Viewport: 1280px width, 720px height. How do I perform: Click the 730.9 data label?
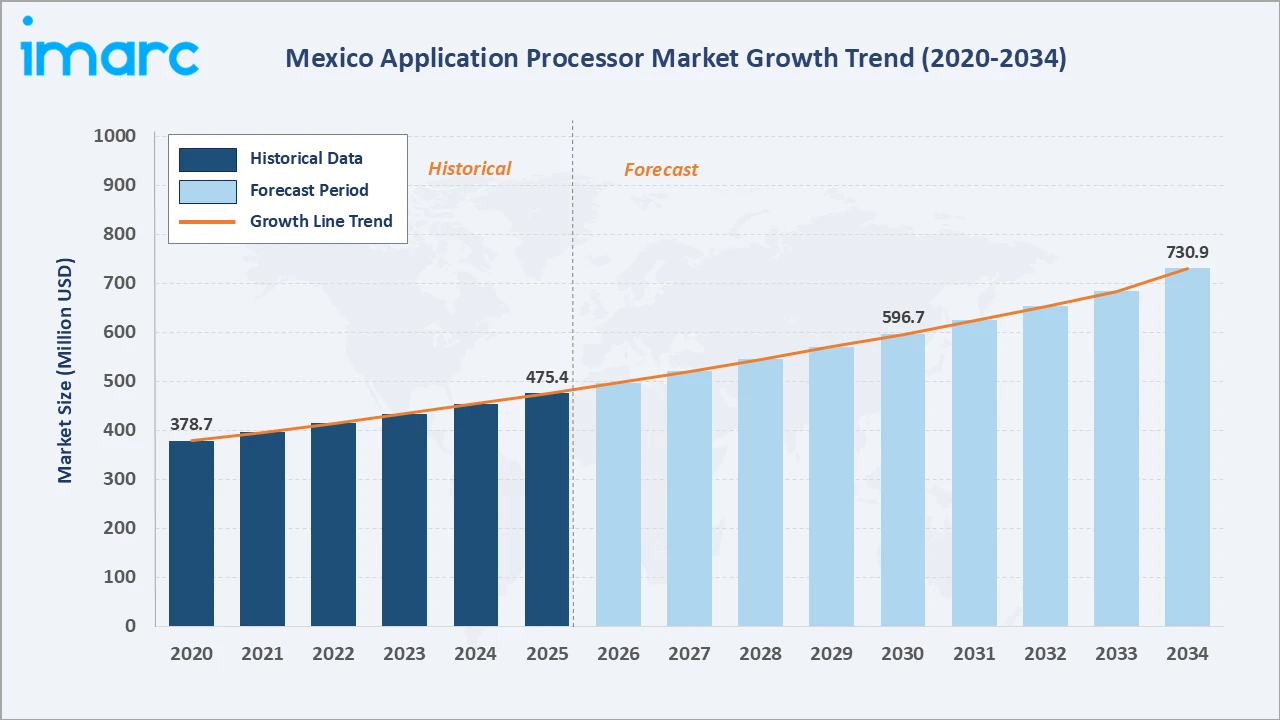(1187, 252)
